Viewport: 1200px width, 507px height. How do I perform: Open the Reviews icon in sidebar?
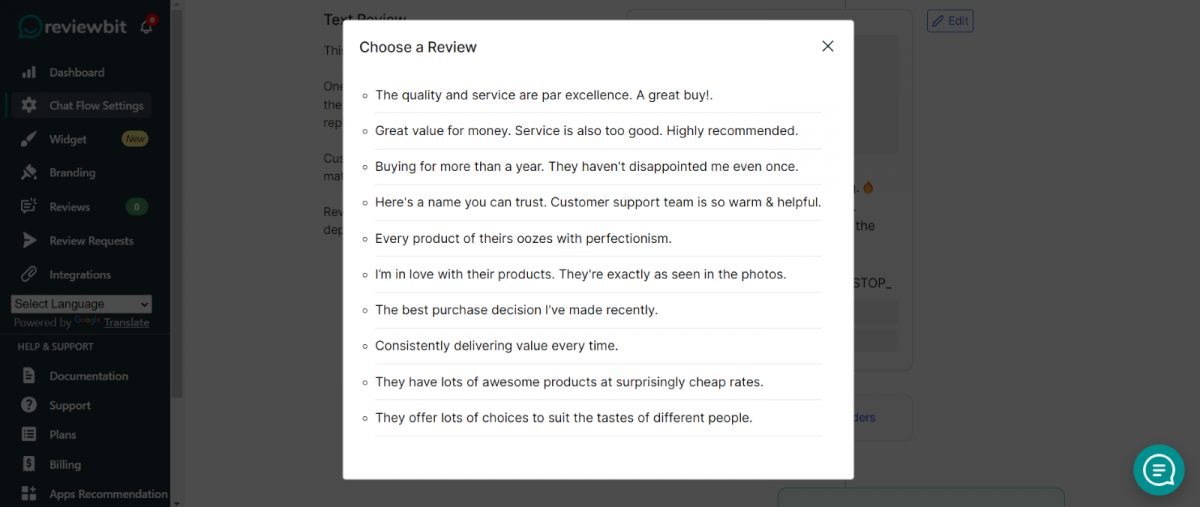29,207
